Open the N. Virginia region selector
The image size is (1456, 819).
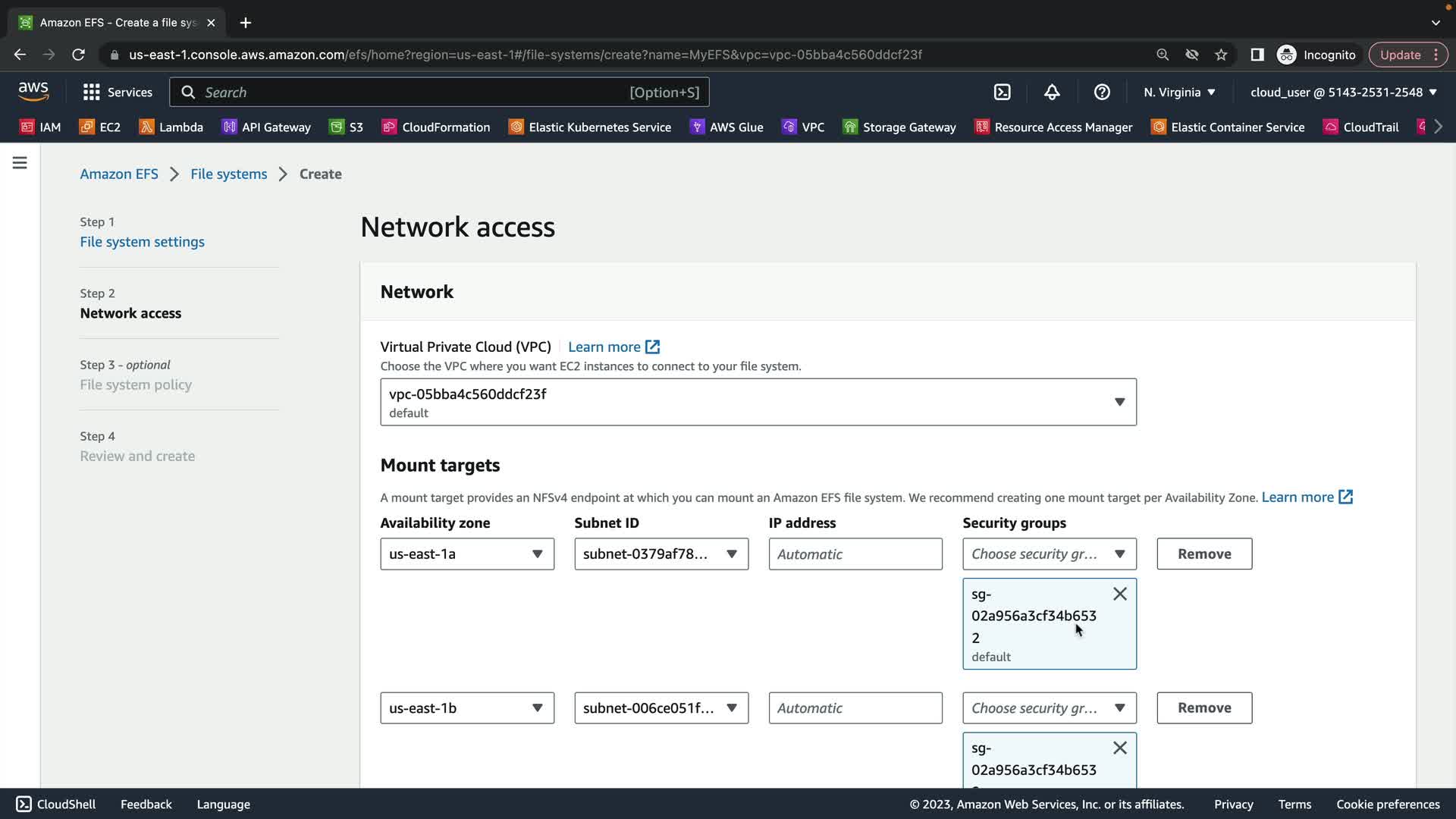(x=1179, y=92)
